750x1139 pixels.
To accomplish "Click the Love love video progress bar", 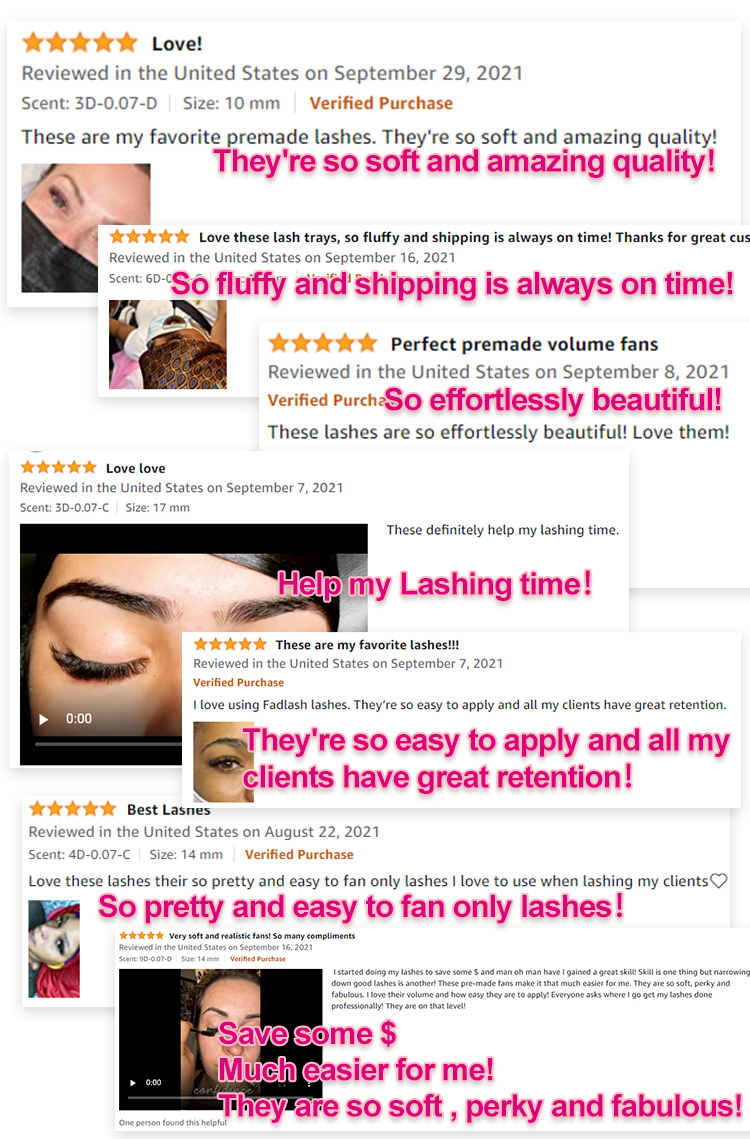I will pos(108,744).
